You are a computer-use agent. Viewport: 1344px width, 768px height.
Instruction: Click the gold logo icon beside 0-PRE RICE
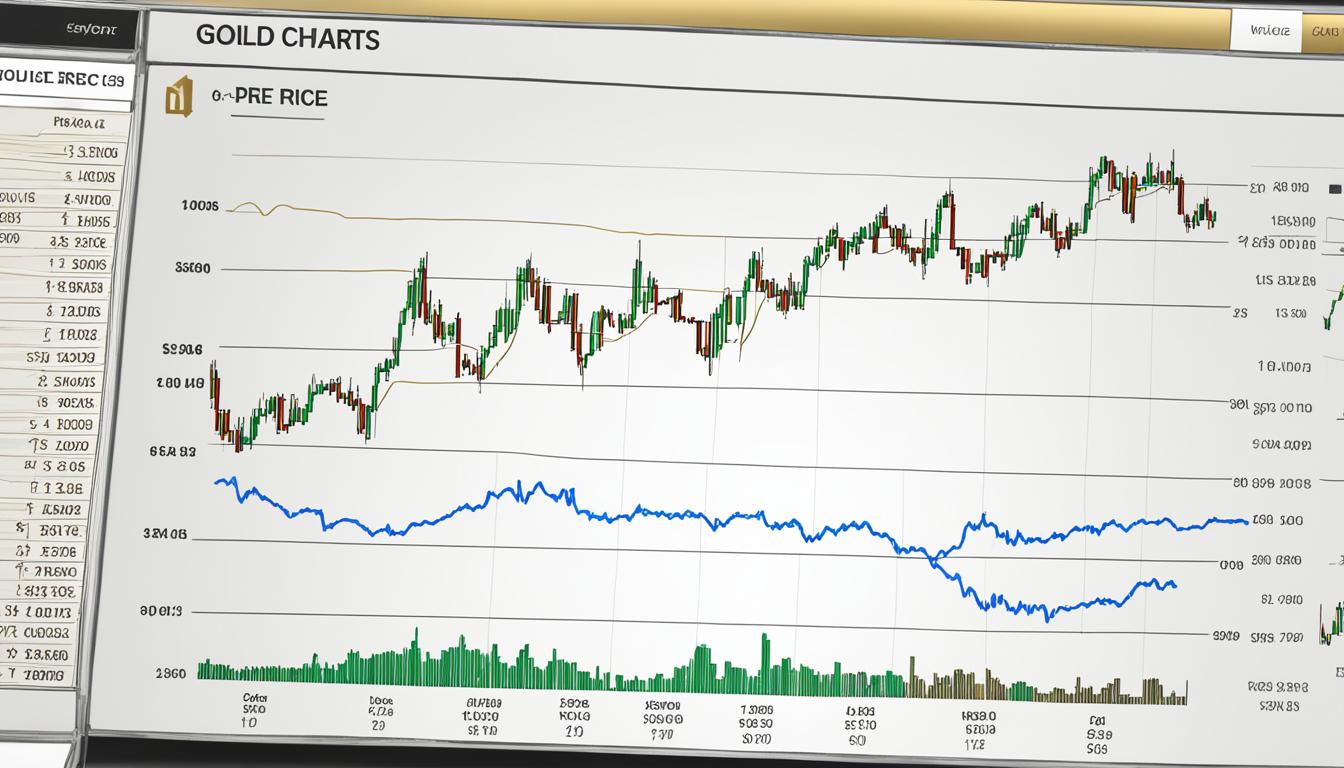(x=178, y=99)
